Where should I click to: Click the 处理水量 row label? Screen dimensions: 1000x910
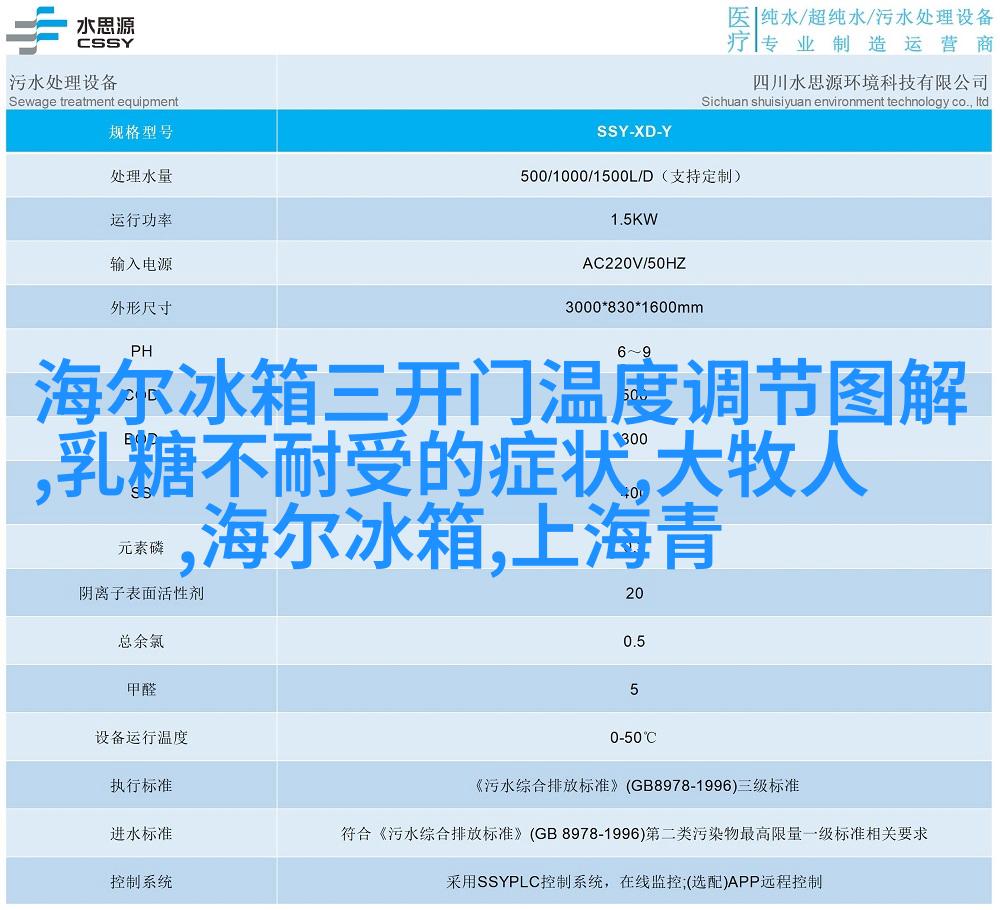point(141,176)
